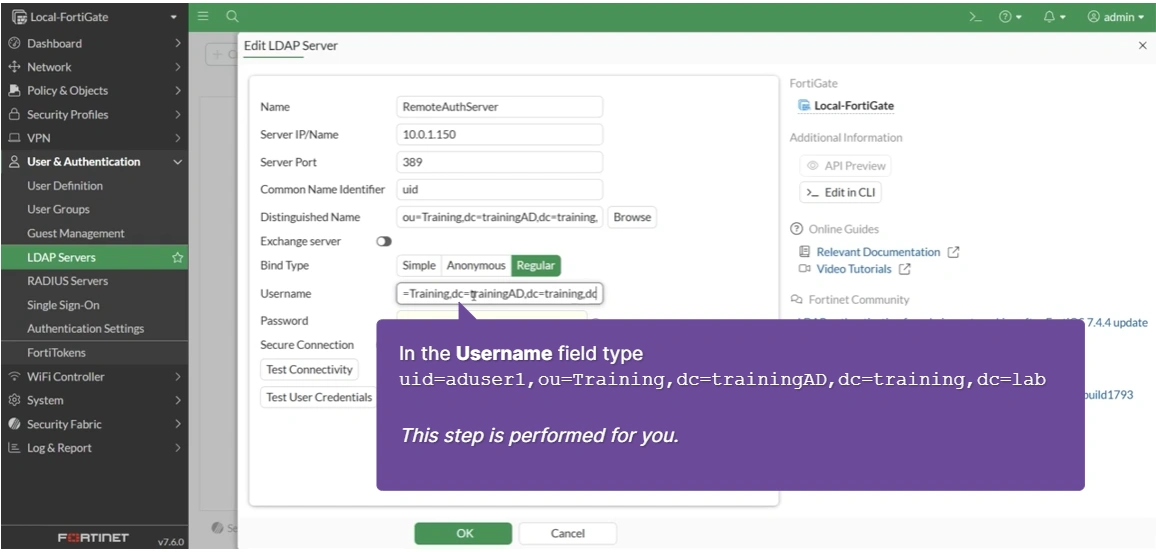Toggle the Exchange server switch
The width and height of the screenshot is (1156, 552).
click(383, 241)
